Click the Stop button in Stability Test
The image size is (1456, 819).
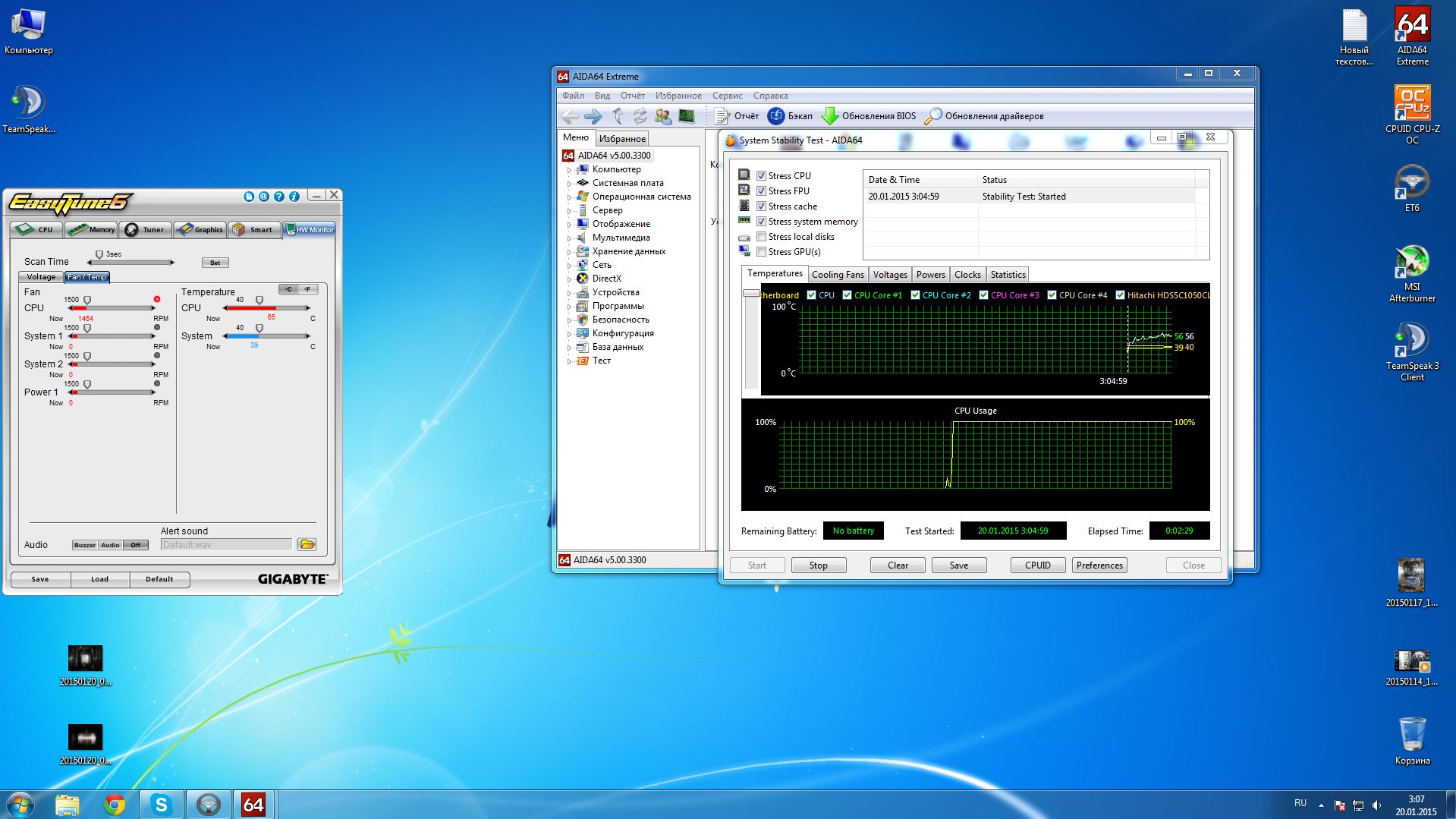click(818, 565)
